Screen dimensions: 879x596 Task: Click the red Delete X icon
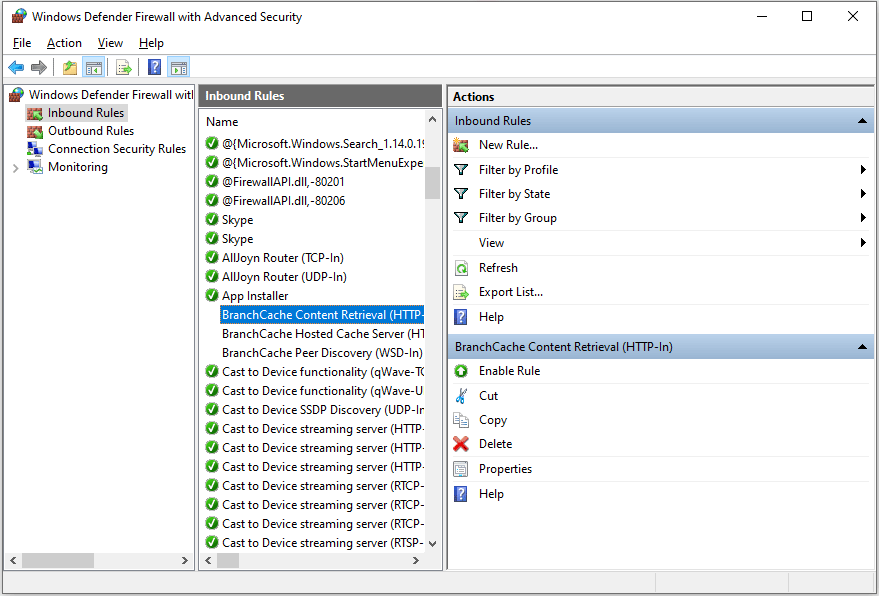[461, 444]
